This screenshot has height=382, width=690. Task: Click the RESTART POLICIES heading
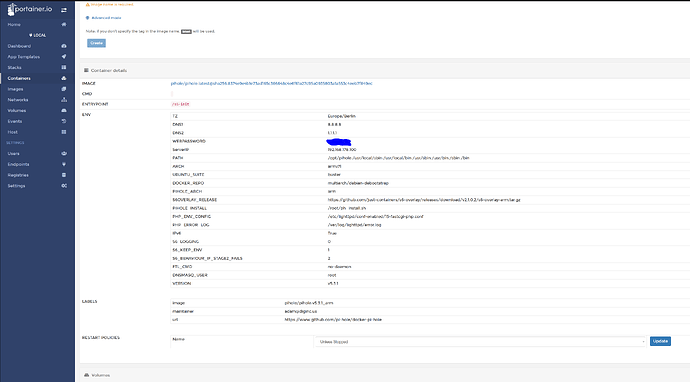pyautogui.click(x=101, y=338)
